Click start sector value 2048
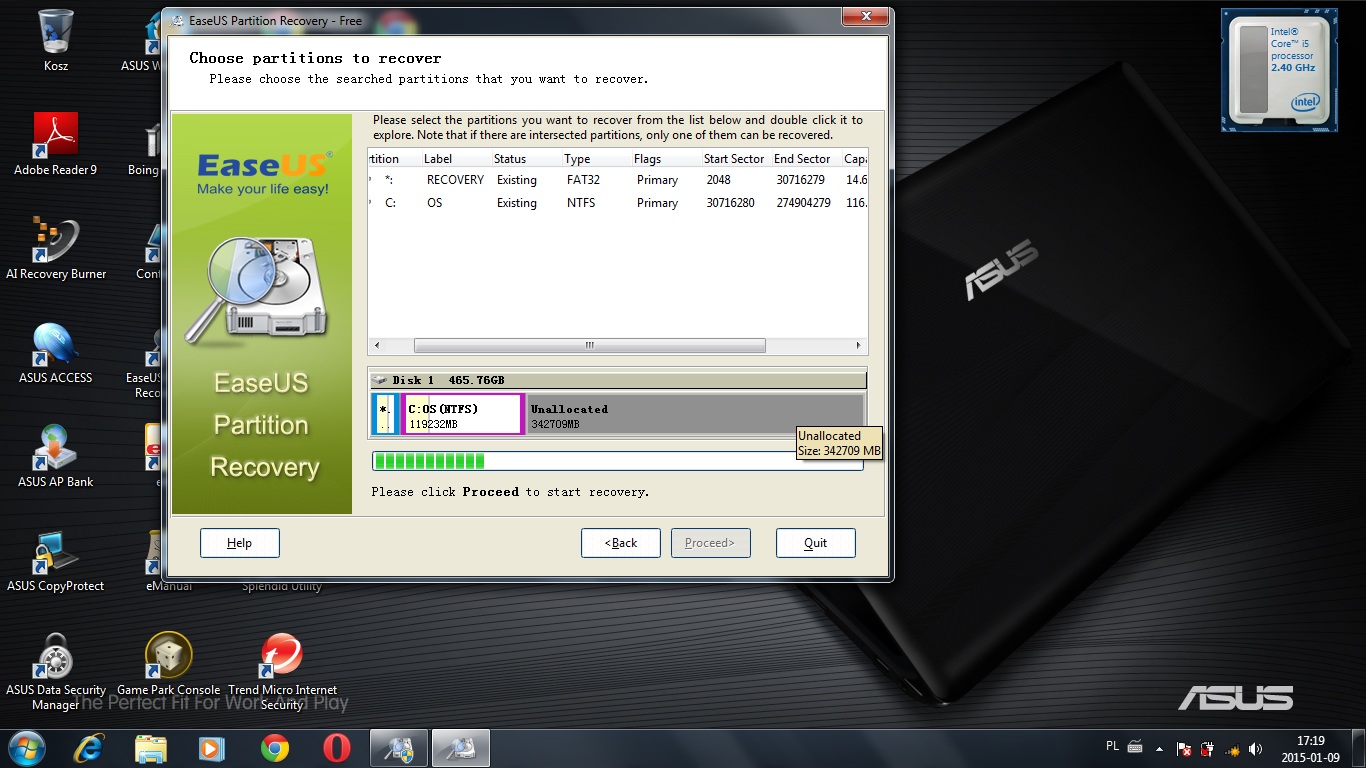Viewport: 1366px width, 768px height. (x=718, y=180)
